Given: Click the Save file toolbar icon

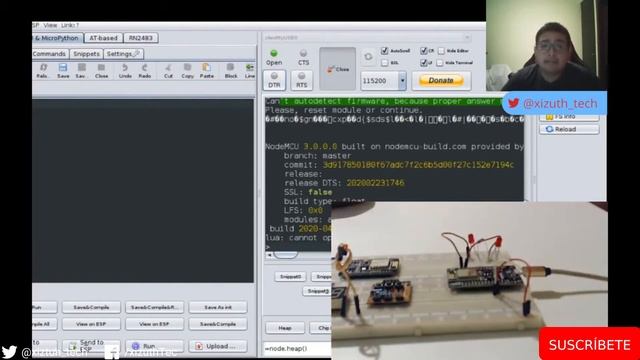Looking at the screenshot, I should tap(63, 70).
